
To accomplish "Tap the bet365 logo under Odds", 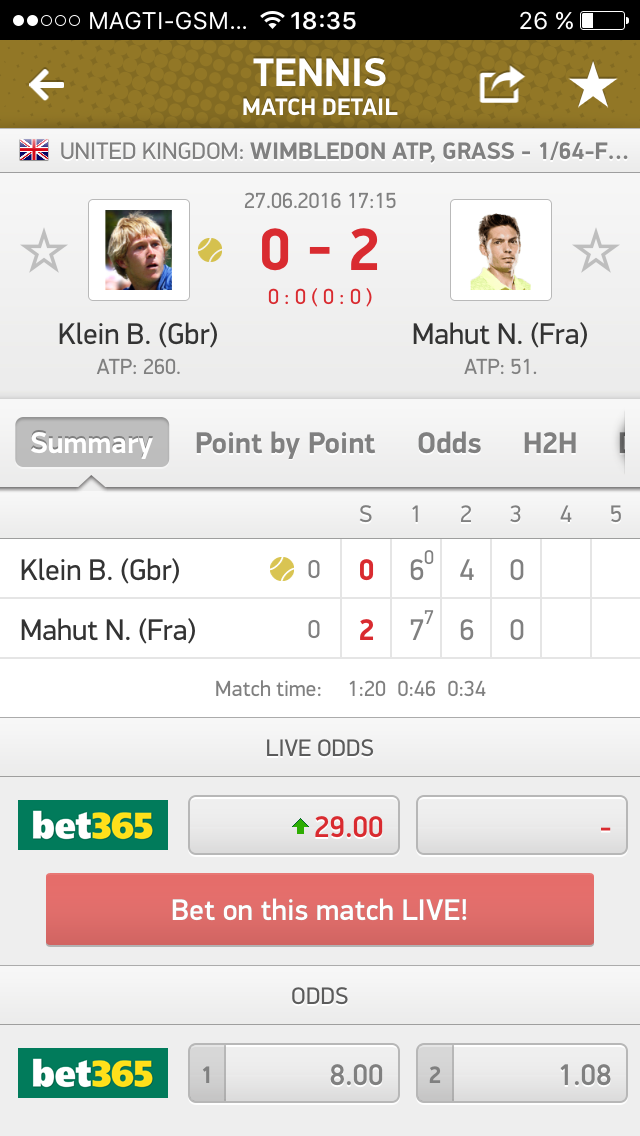I will pyautogui.click(x=93, y=1074).
